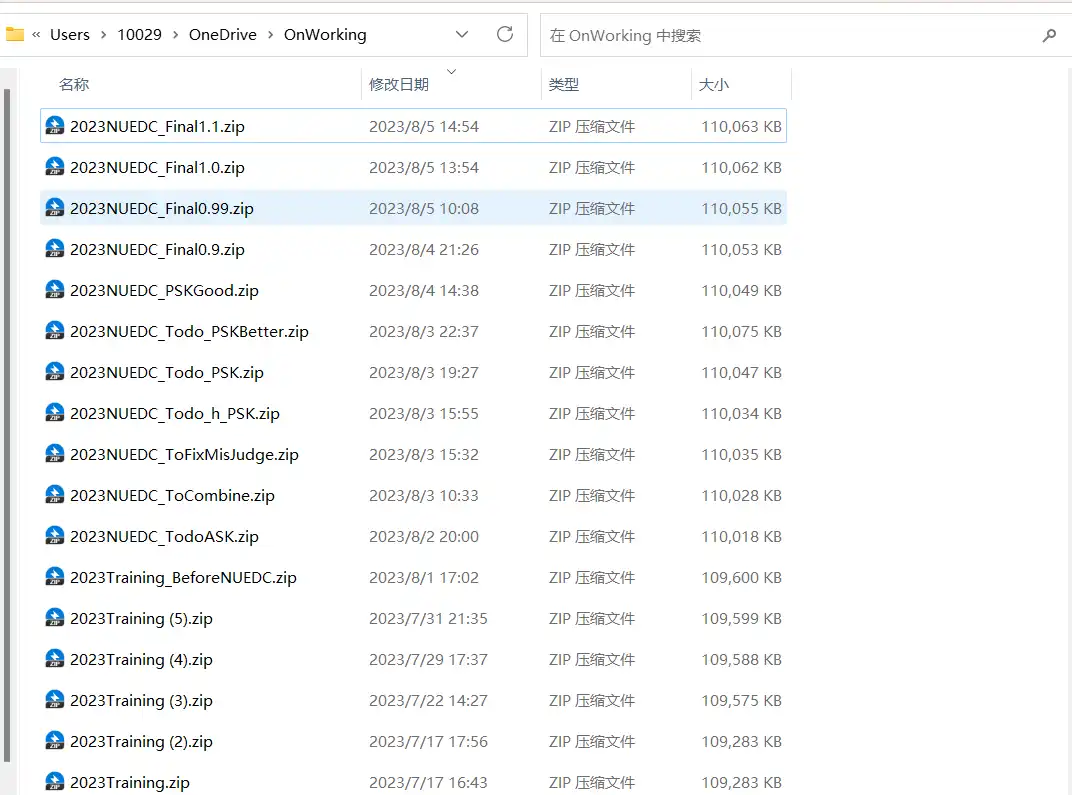Click the magnifier search icon

tap(1049, 36)
